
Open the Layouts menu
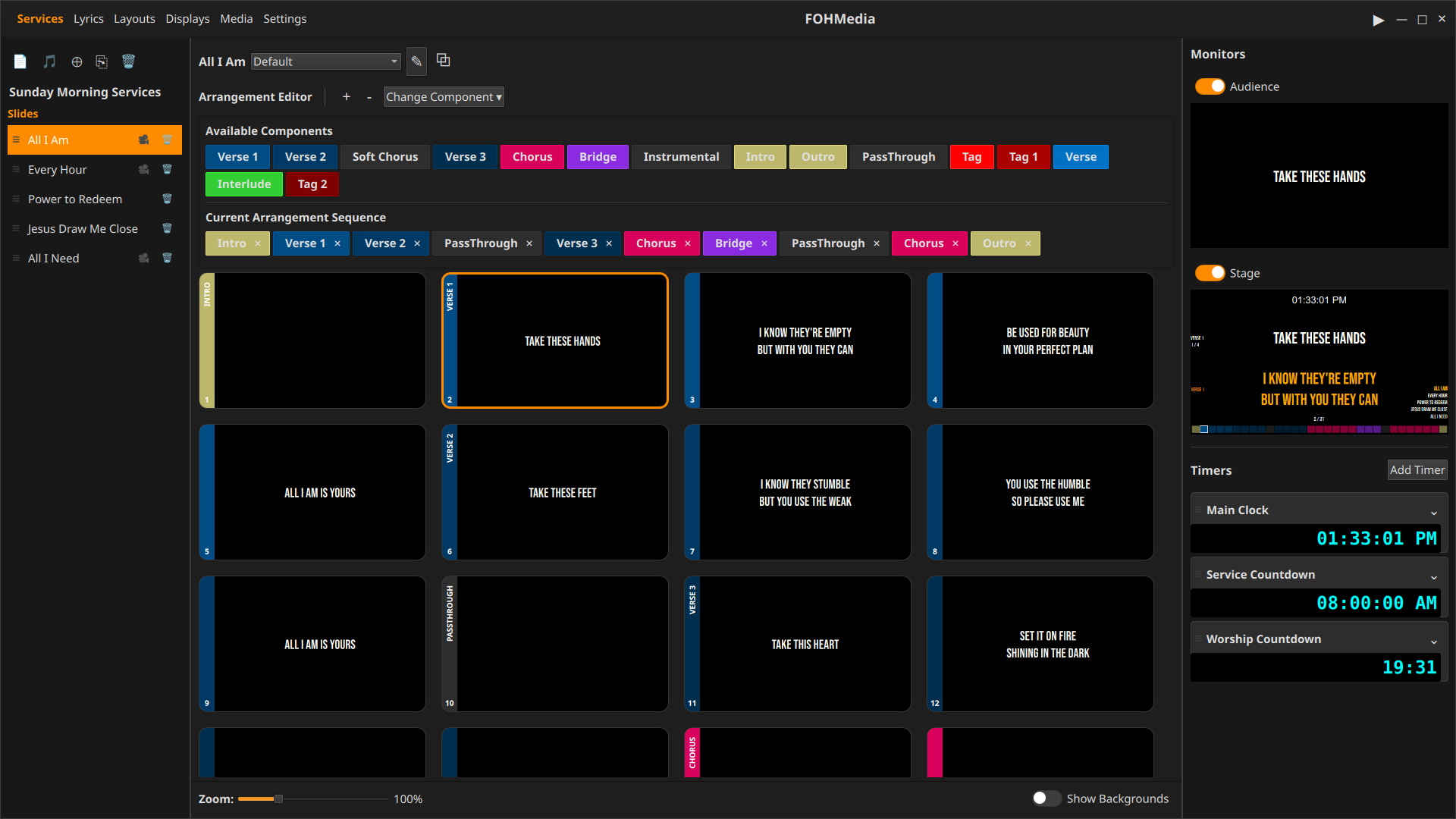(134, 18)
